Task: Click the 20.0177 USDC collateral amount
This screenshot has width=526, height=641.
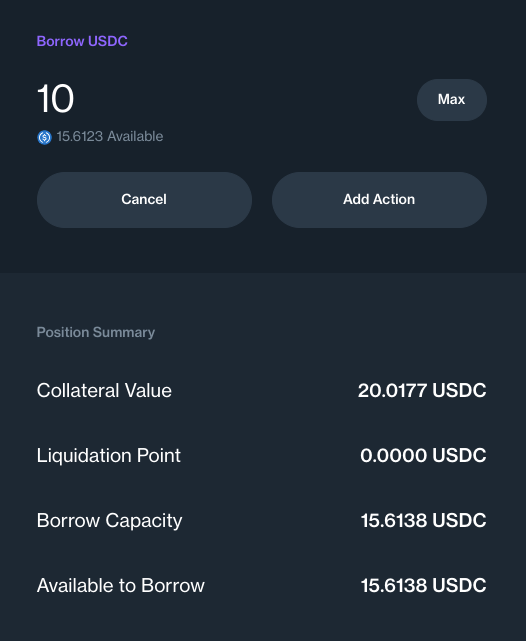Action: tap(422, 390)
